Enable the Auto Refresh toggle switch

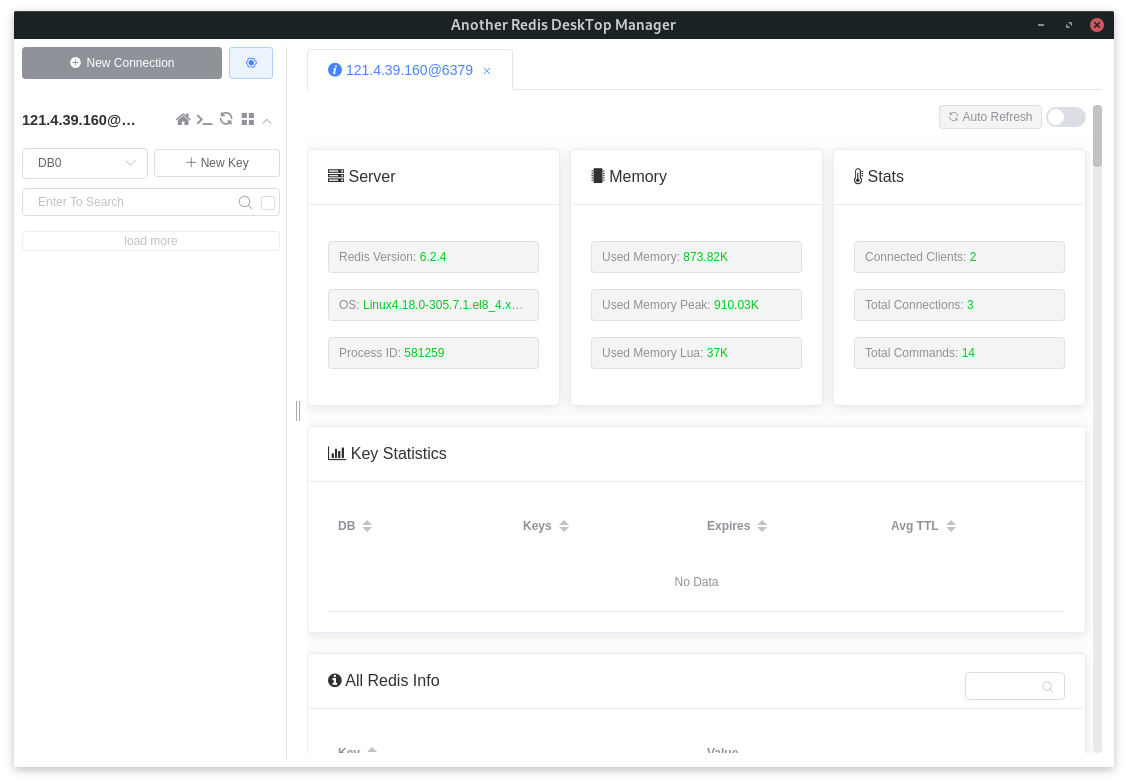[x=1065, y=117]
